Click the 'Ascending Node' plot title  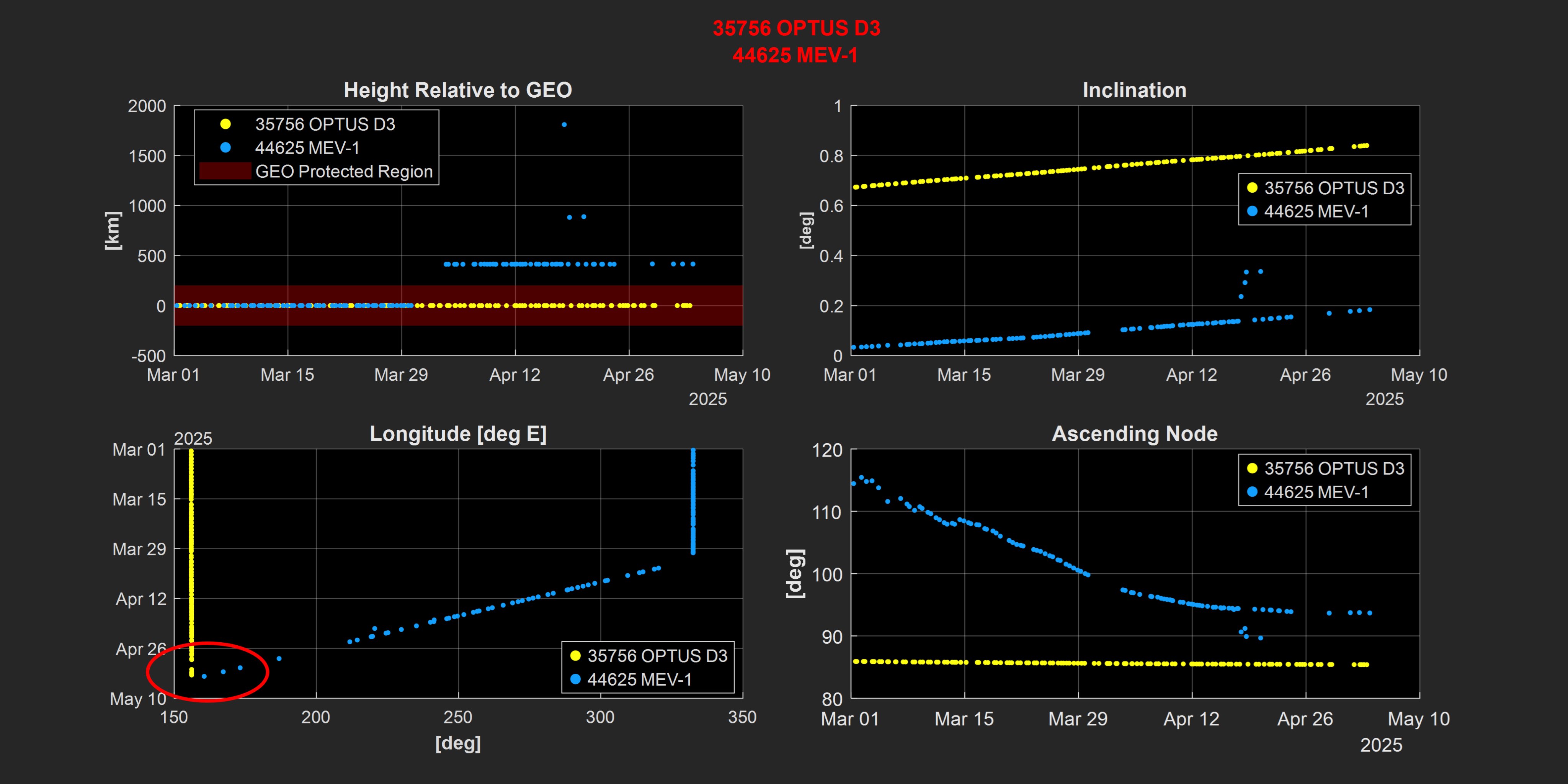[1135, 434]
